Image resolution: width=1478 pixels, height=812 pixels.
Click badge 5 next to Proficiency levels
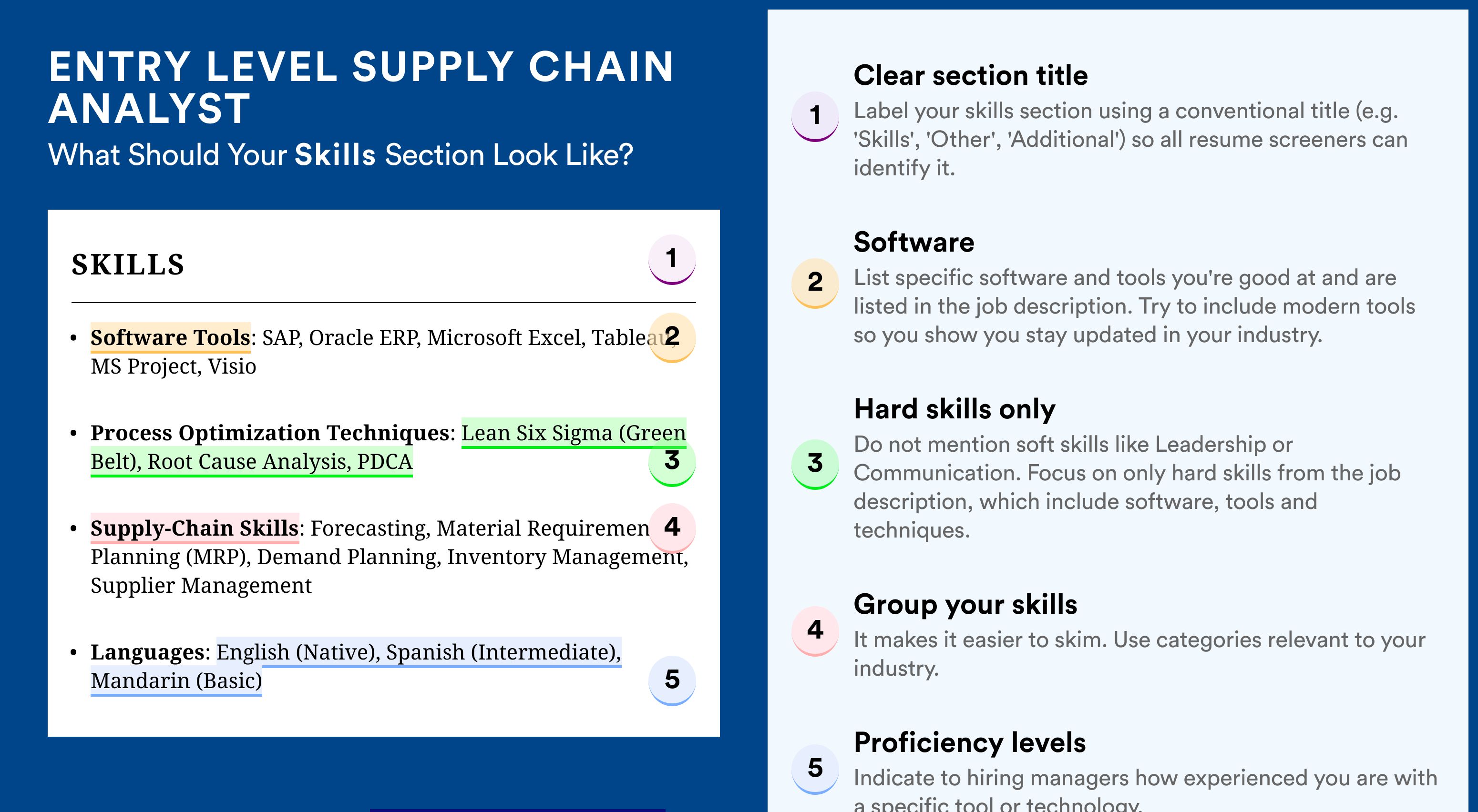[x=815, y=769]
